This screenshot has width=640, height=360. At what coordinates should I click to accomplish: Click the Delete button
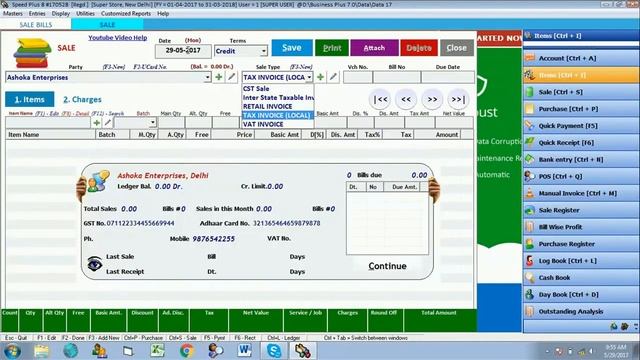coord(419,48)
